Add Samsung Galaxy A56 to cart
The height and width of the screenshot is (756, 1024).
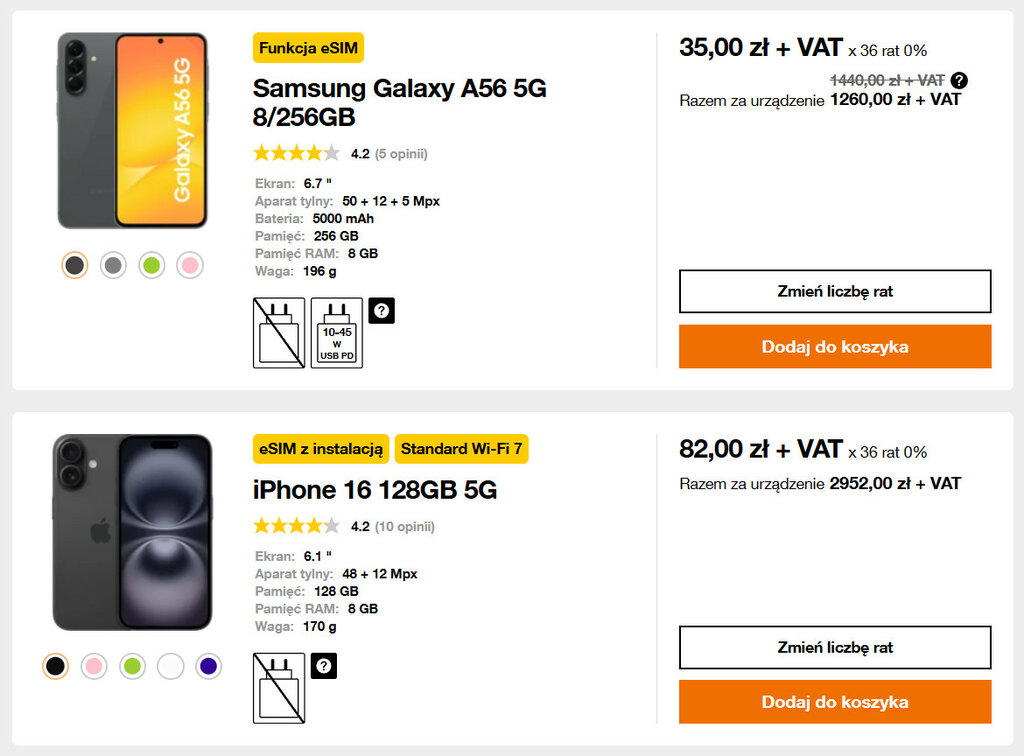point(835,347)
